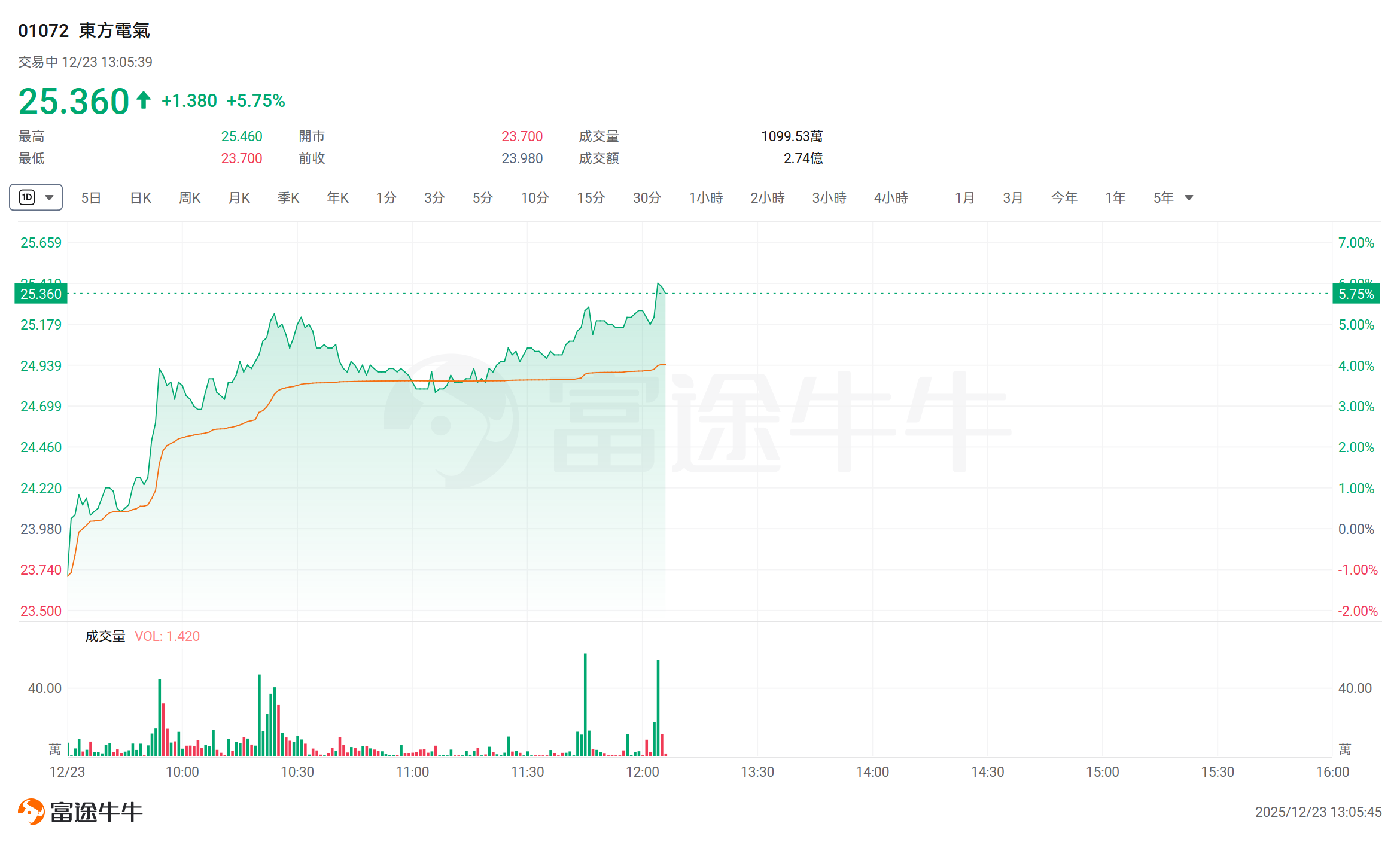The image size is (1400, 842).
Task: Choose the 15分 interval
Action: [591, 198]
